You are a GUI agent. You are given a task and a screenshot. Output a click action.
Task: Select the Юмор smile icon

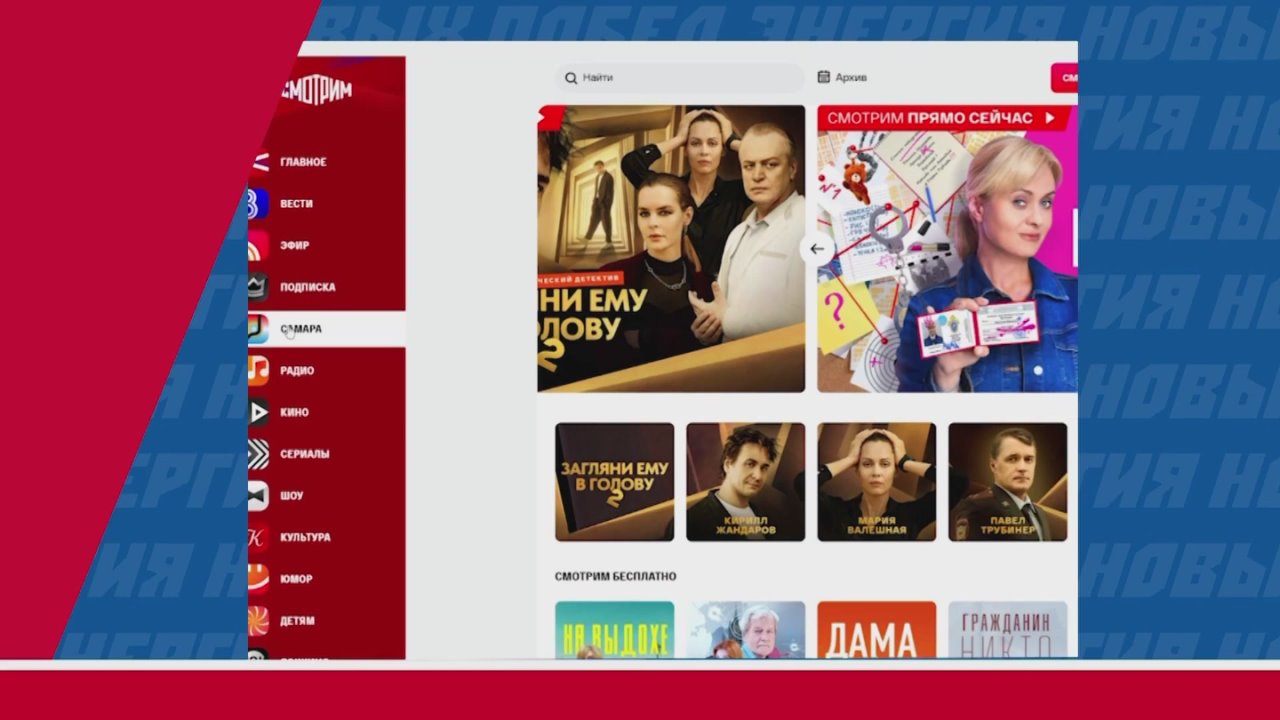click(259, 579)
